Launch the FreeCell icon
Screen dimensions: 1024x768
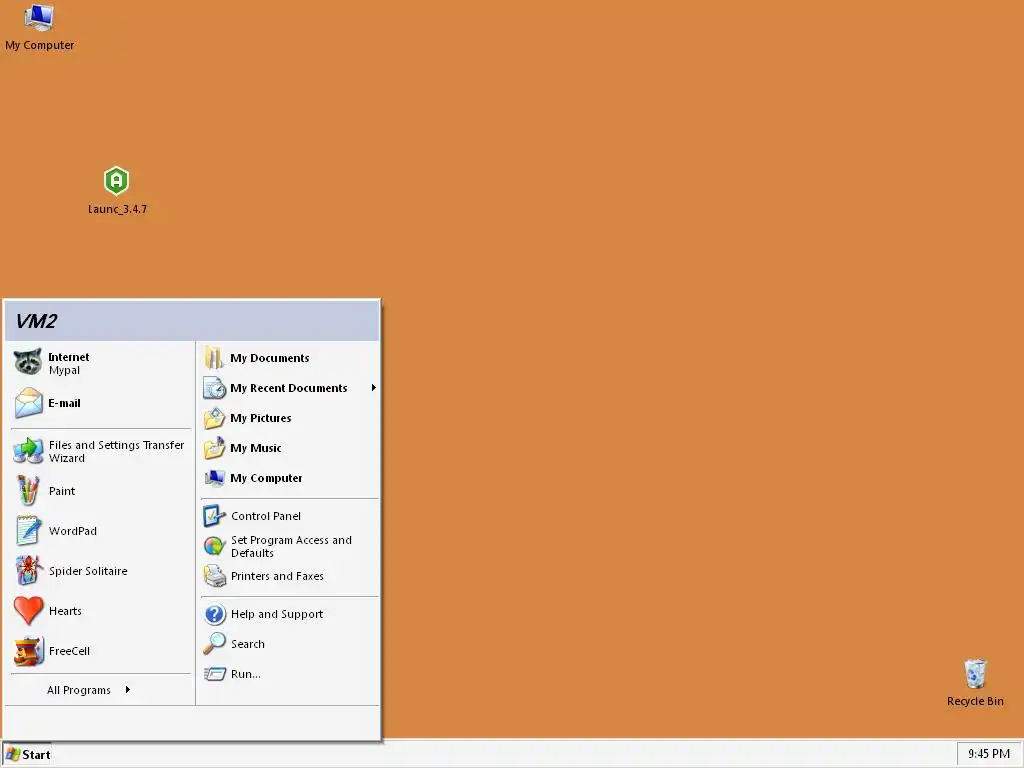28,651
